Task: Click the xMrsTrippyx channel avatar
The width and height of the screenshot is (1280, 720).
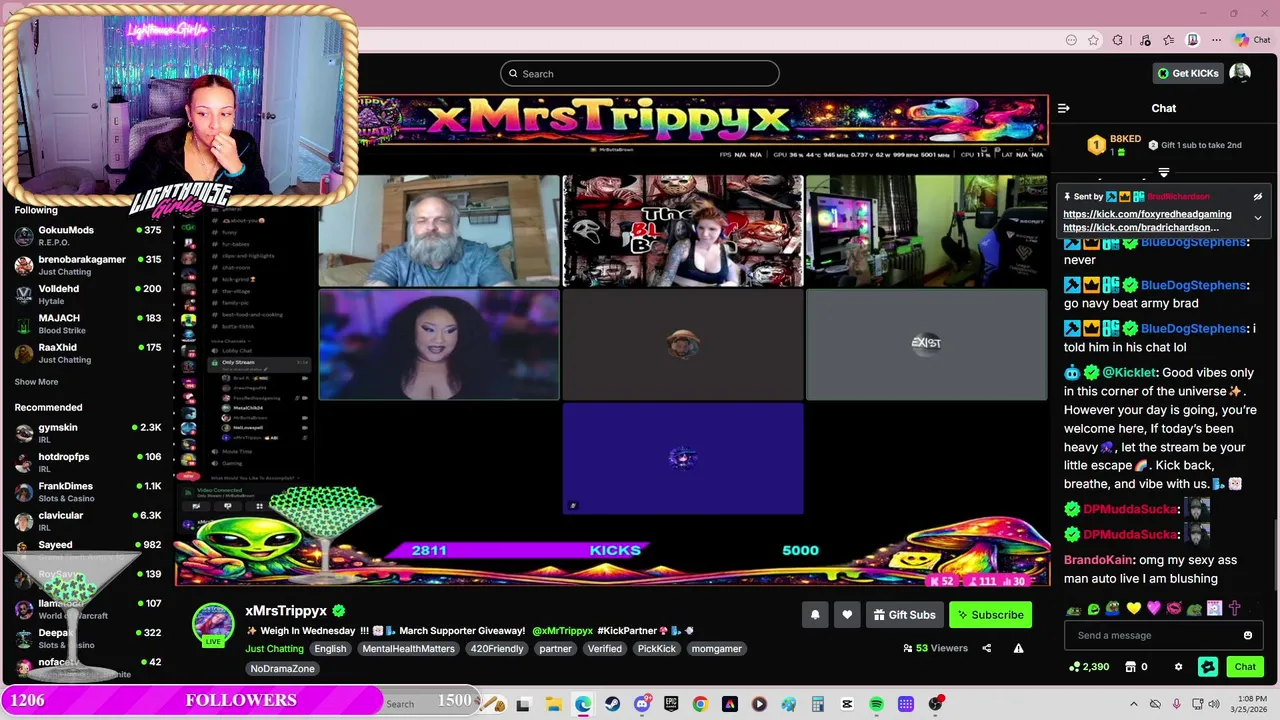Action: [213, 624]
